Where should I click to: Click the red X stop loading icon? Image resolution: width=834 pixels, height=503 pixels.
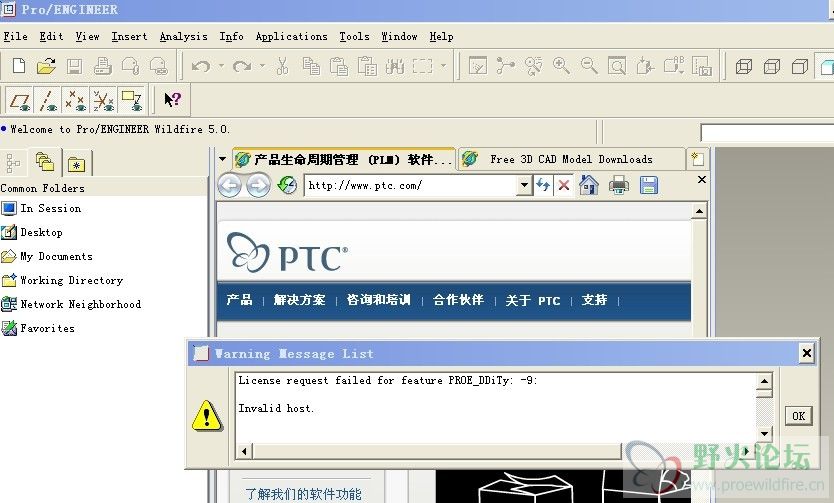[x=564, y=185]
